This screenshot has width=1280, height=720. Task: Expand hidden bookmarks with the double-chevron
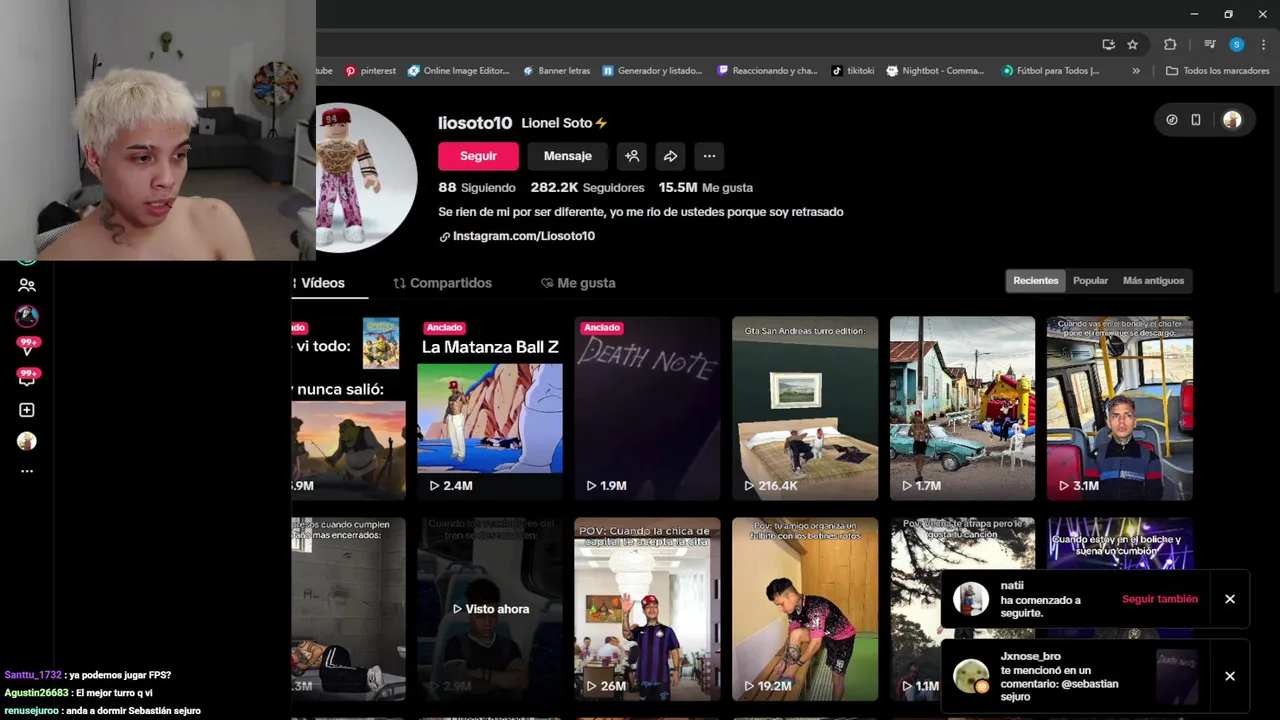click(1136, 71)
